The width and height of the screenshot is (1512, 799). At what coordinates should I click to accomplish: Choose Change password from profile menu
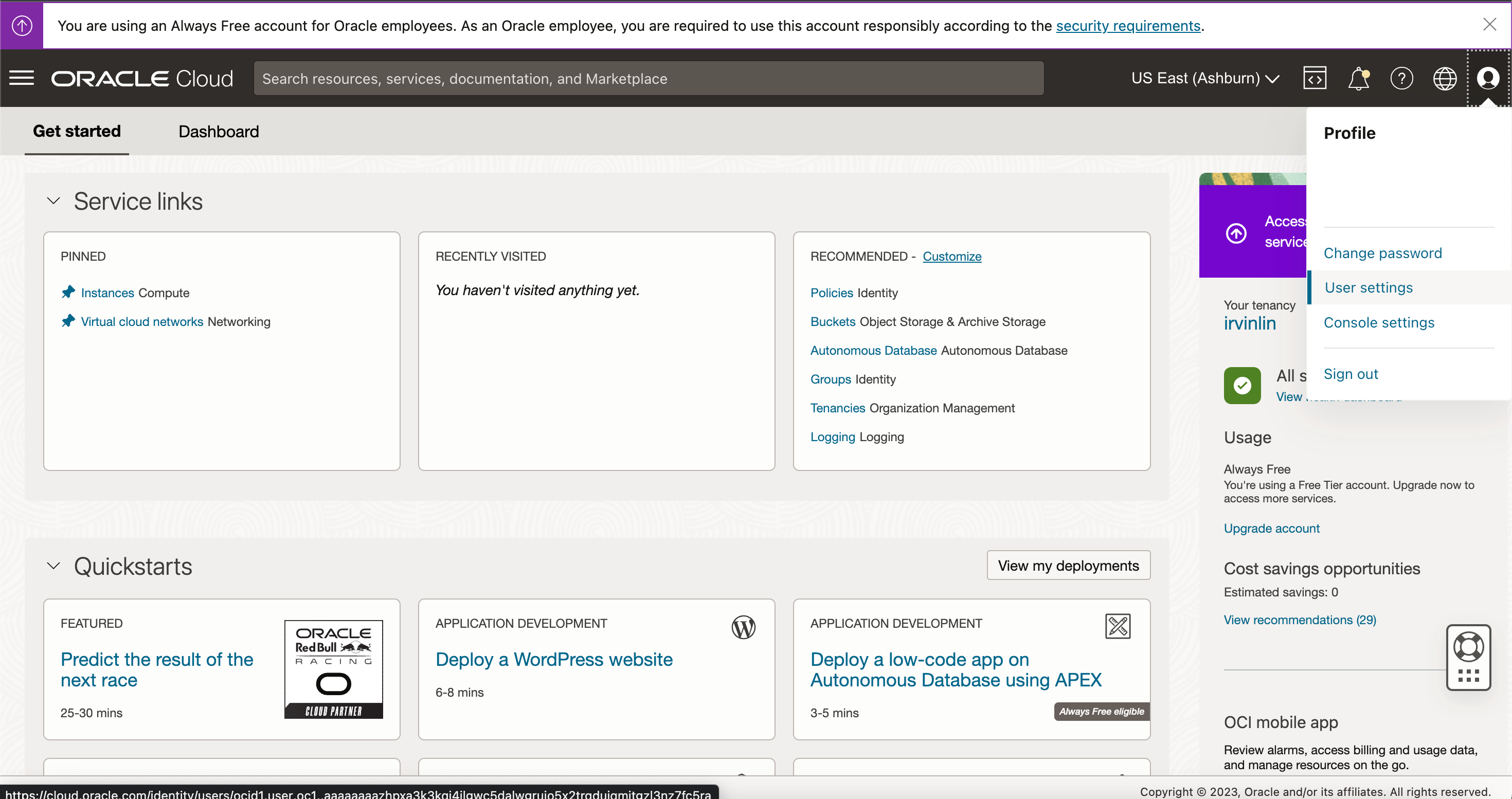[1382, 253]
